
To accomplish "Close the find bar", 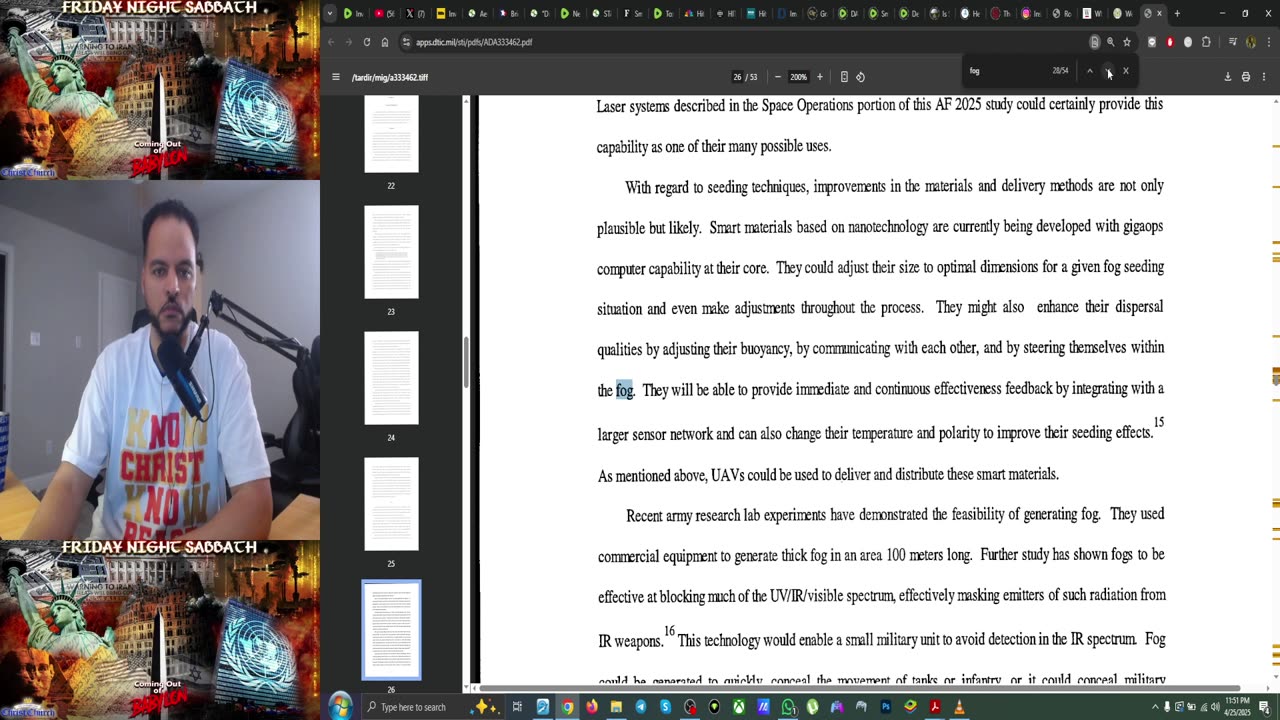I will (1125, 71).
